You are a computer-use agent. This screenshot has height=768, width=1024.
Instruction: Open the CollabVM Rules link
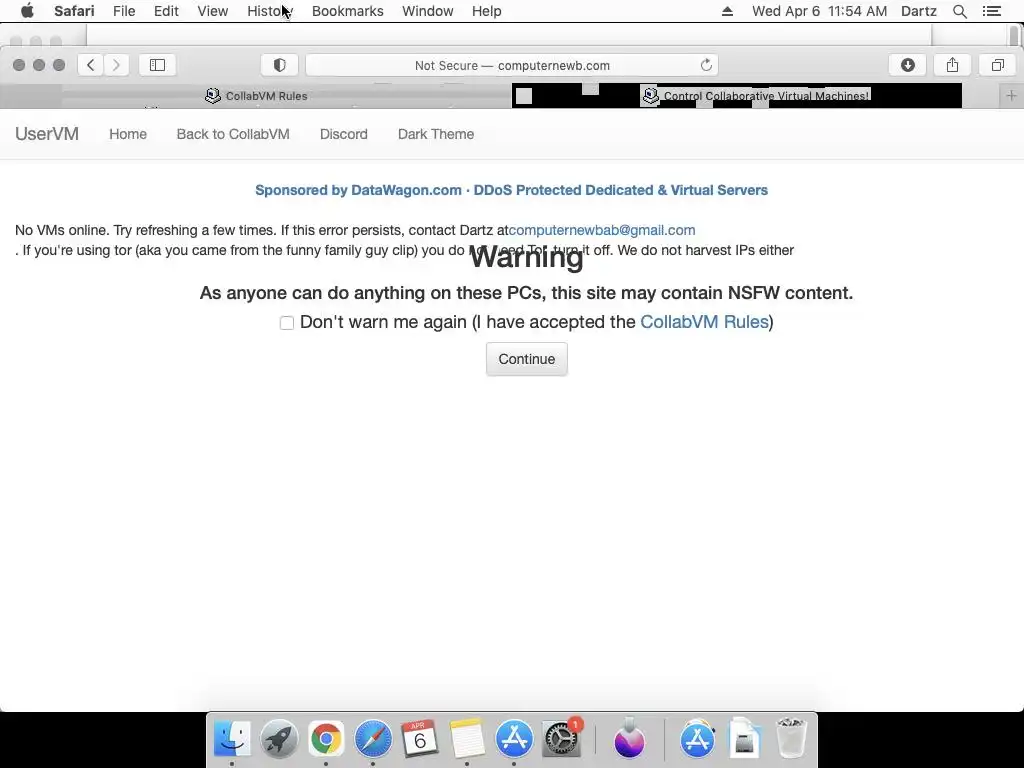pos(704,322)
